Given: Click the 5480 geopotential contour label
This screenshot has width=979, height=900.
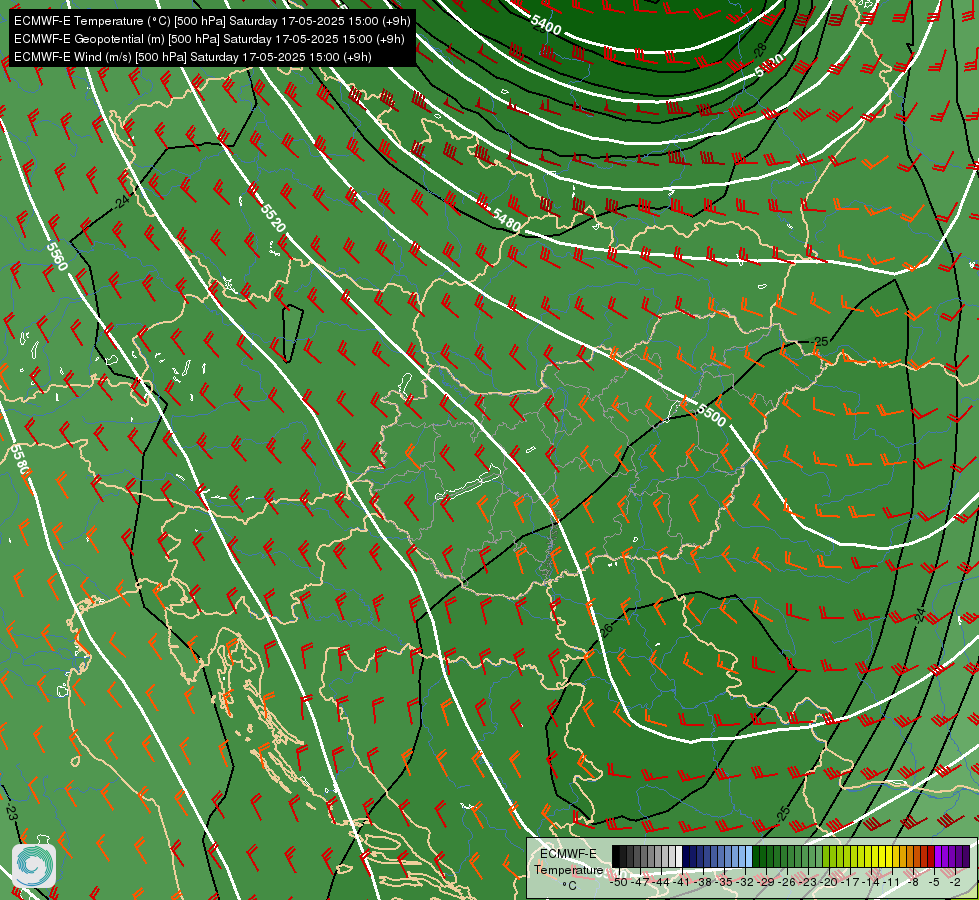Looking at the screenshot, I should click(x=506, y=219).
